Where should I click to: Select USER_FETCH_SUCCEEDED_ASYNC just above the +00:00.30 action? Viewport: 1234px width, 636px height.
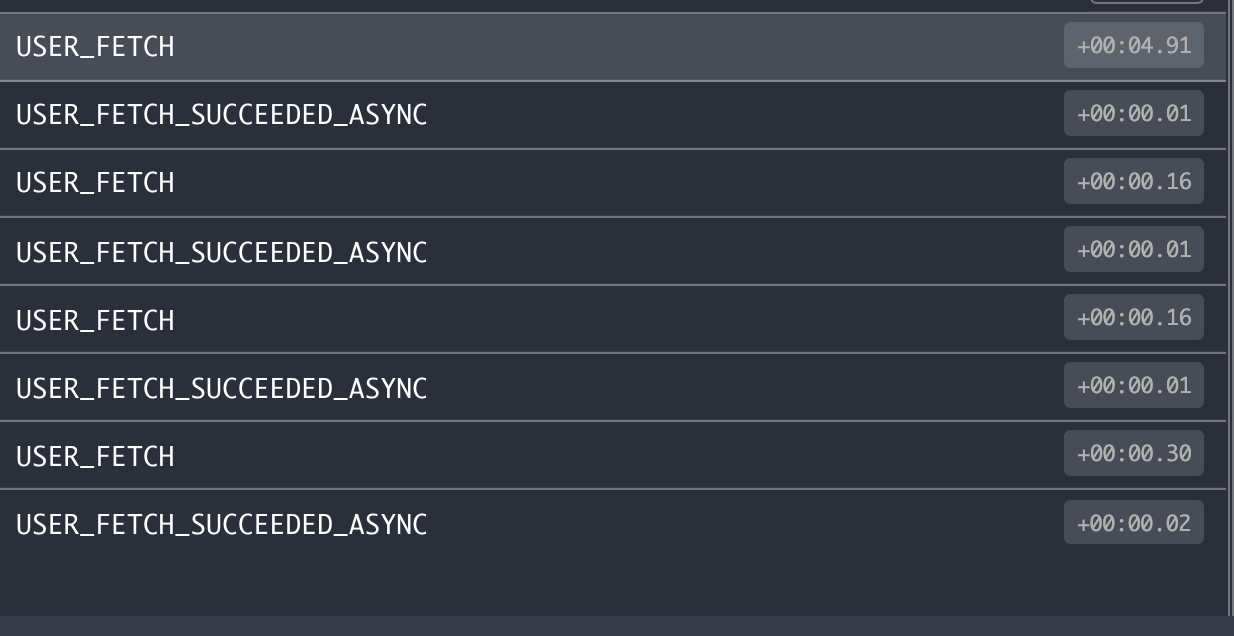point(612,387)
